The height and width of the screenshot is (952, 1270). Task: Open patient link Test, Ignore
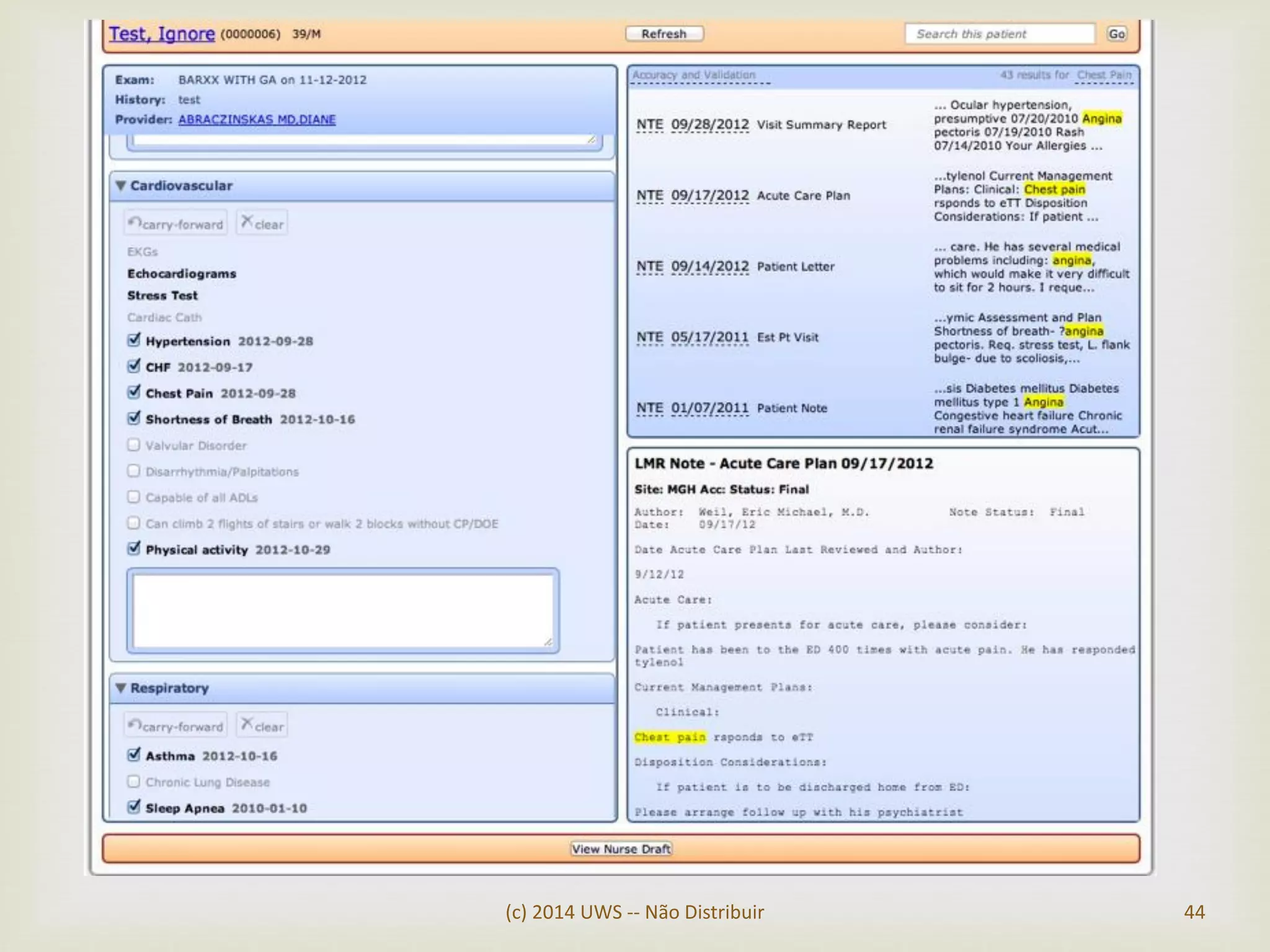(x=162, y=33)
